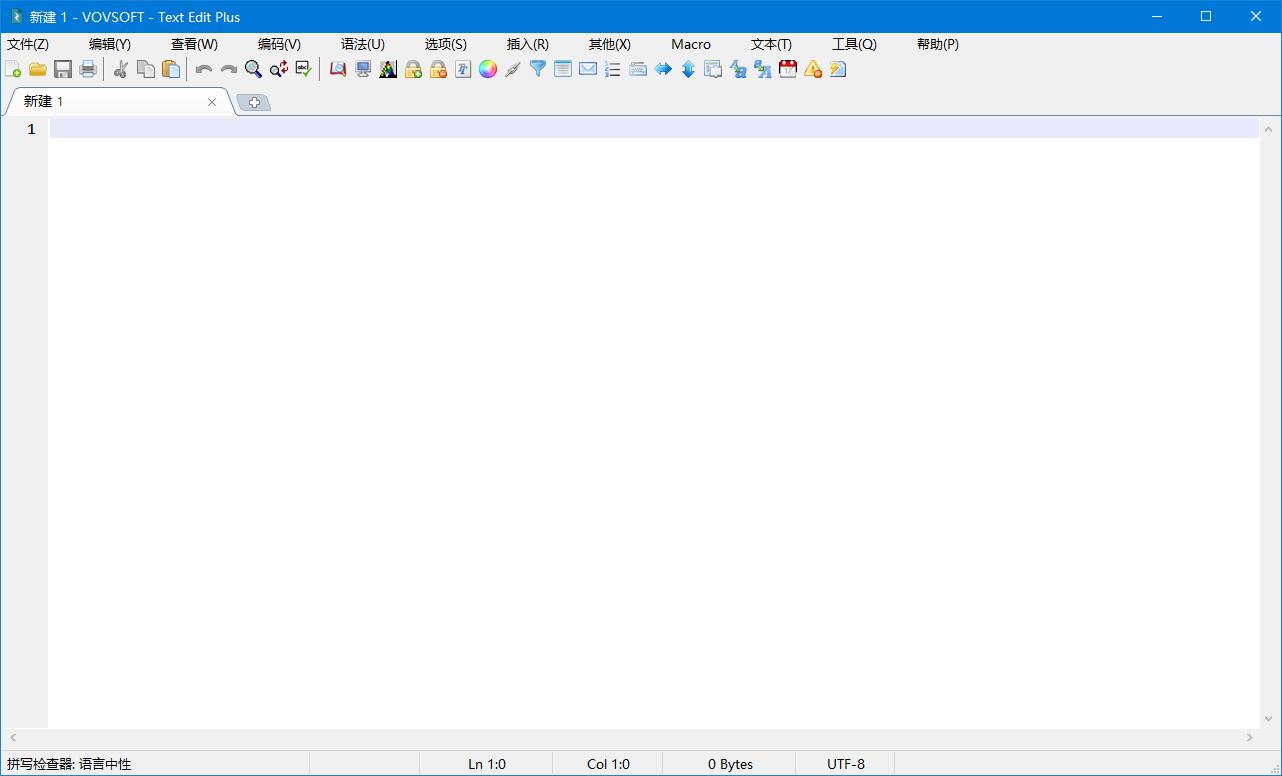Open the font settings icon
The height and width of the screenshot is (776, 1282).
click(463, 69)
